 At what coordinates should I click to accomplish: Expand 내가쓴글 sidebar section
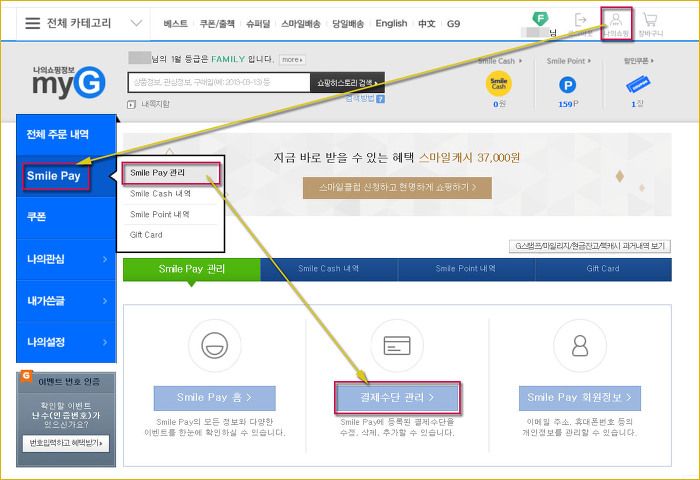point(66,301)
